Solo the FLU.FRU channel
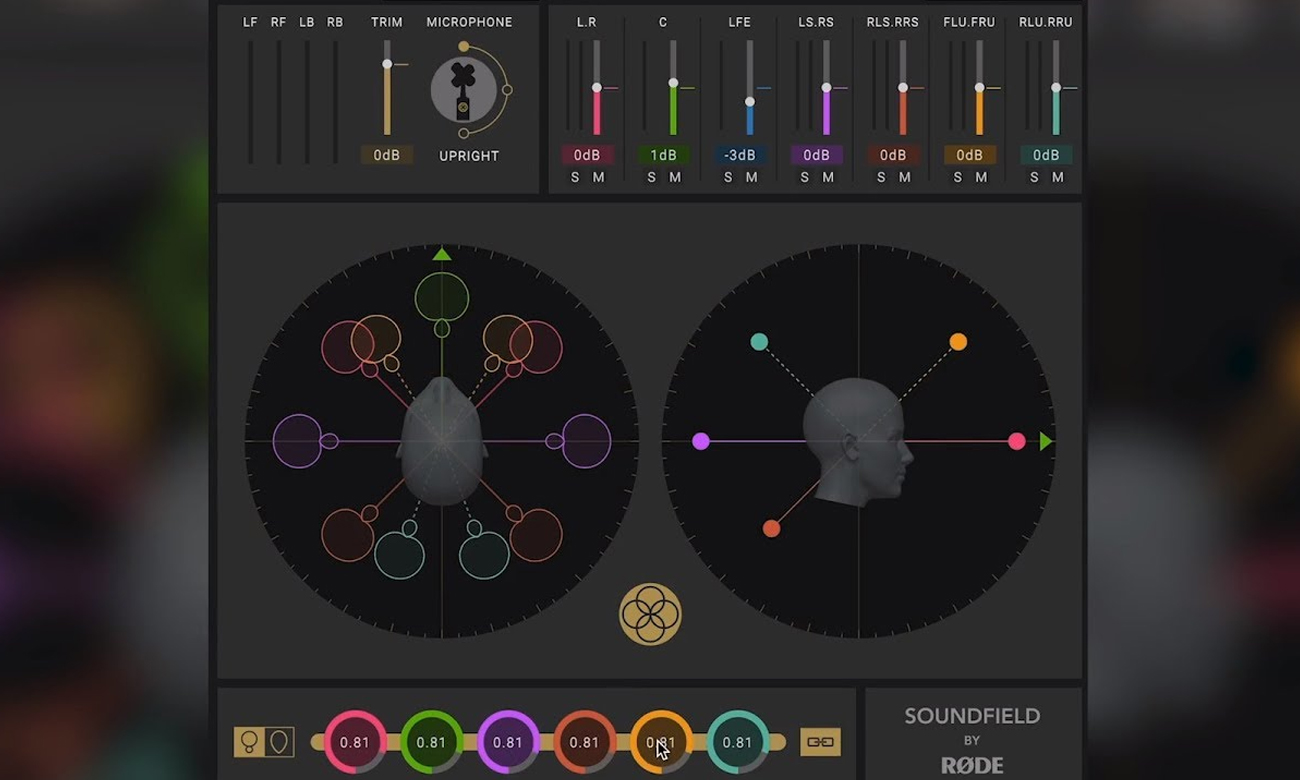This screenshot has width=1300, height=780. pyautogui.click(x=957, y=177)
